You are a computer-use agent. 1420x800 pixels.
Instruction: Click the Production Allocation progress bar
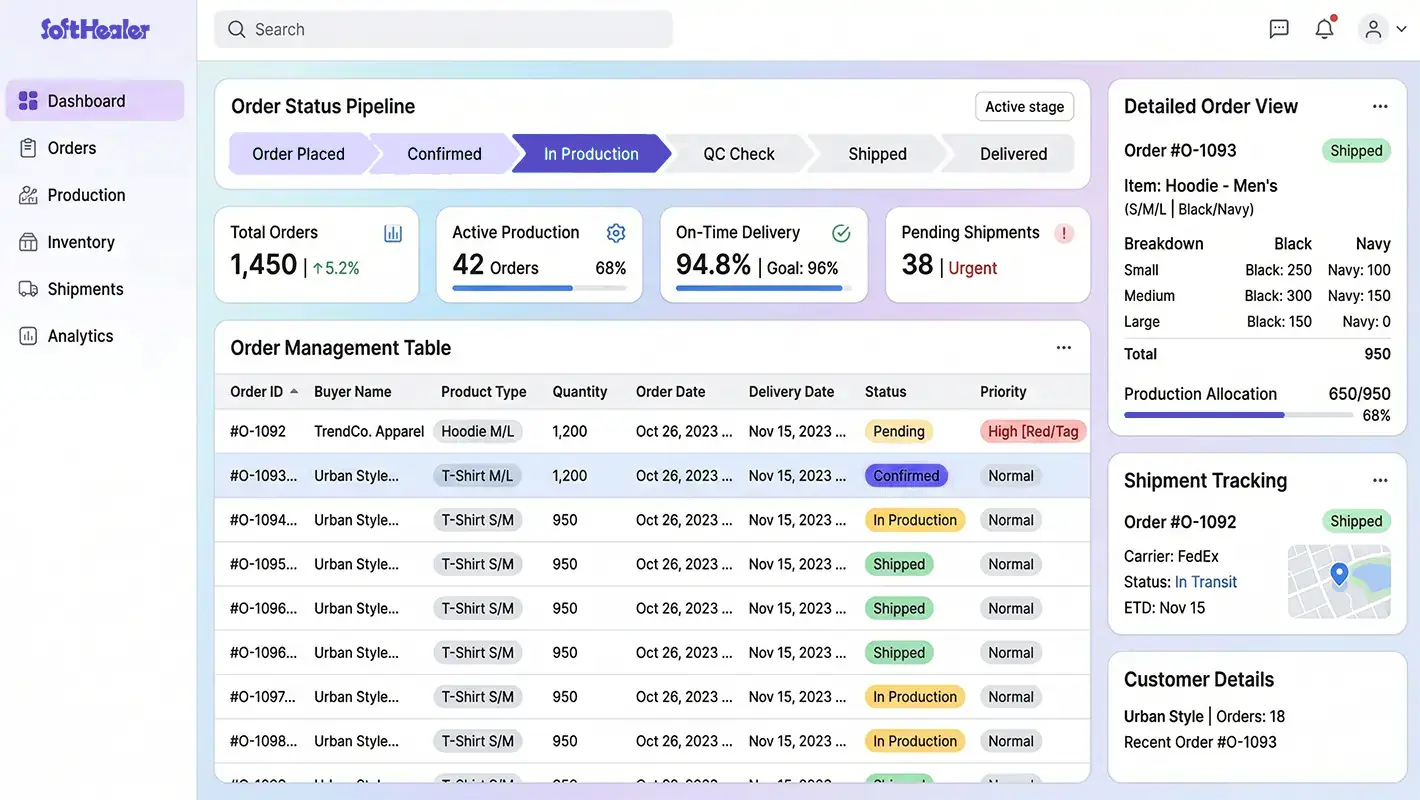point(1238,415)
